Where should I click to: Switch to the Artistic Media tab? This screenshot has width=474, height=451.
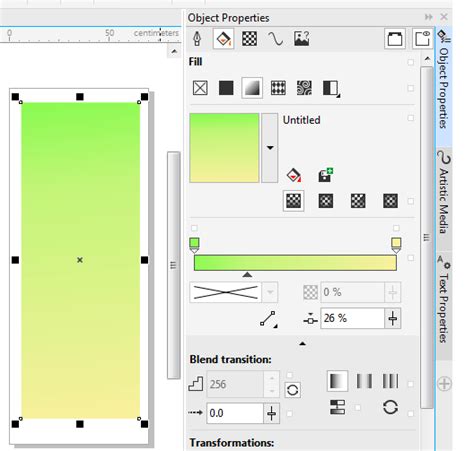point(444,193)
